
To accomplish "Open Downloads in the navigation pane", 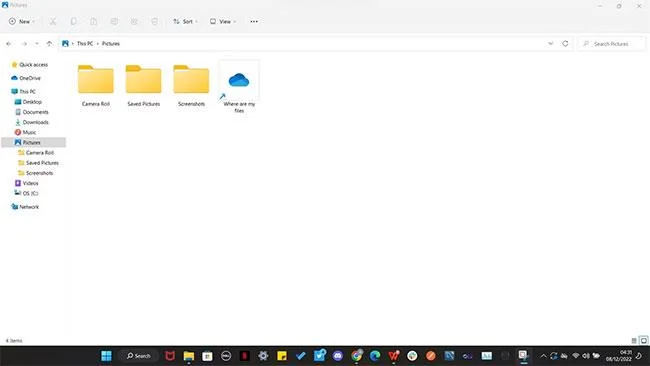I will 32,122.
